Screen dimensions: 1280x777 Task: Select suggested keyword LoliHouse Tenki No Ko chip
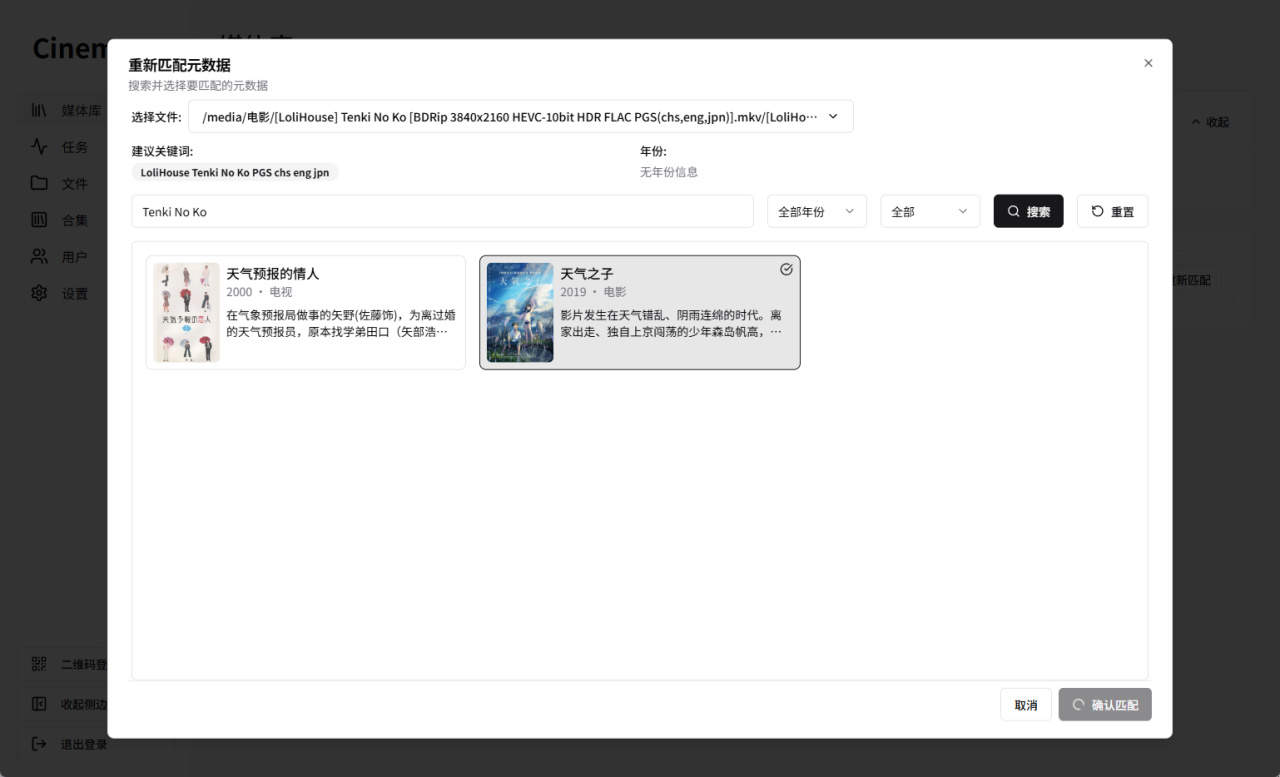pos(235,172)
